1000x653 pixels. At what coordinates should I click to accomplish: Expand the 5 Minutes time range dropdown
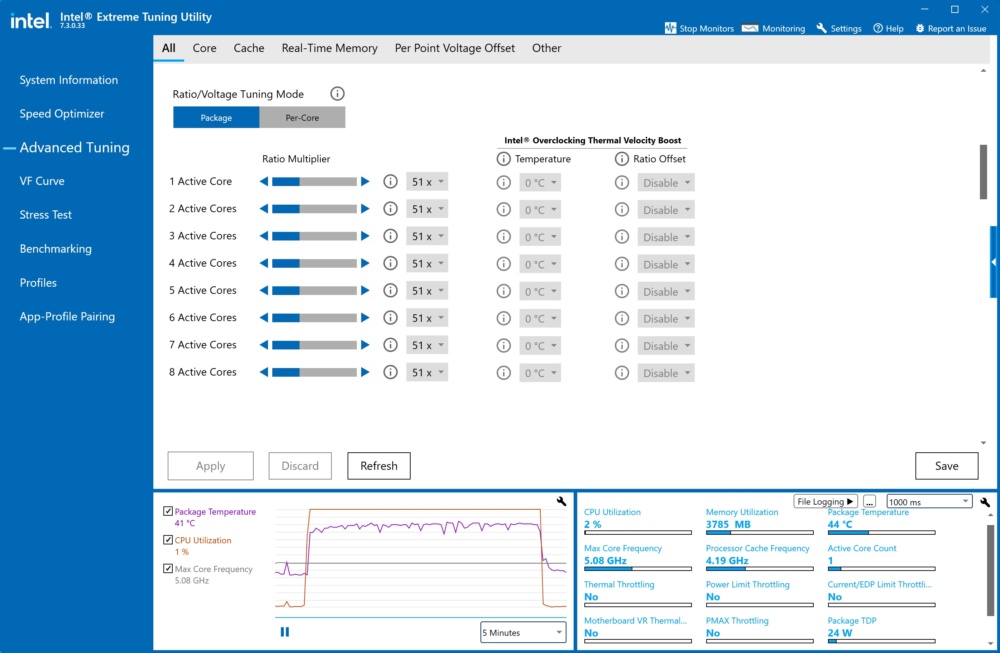523,633
